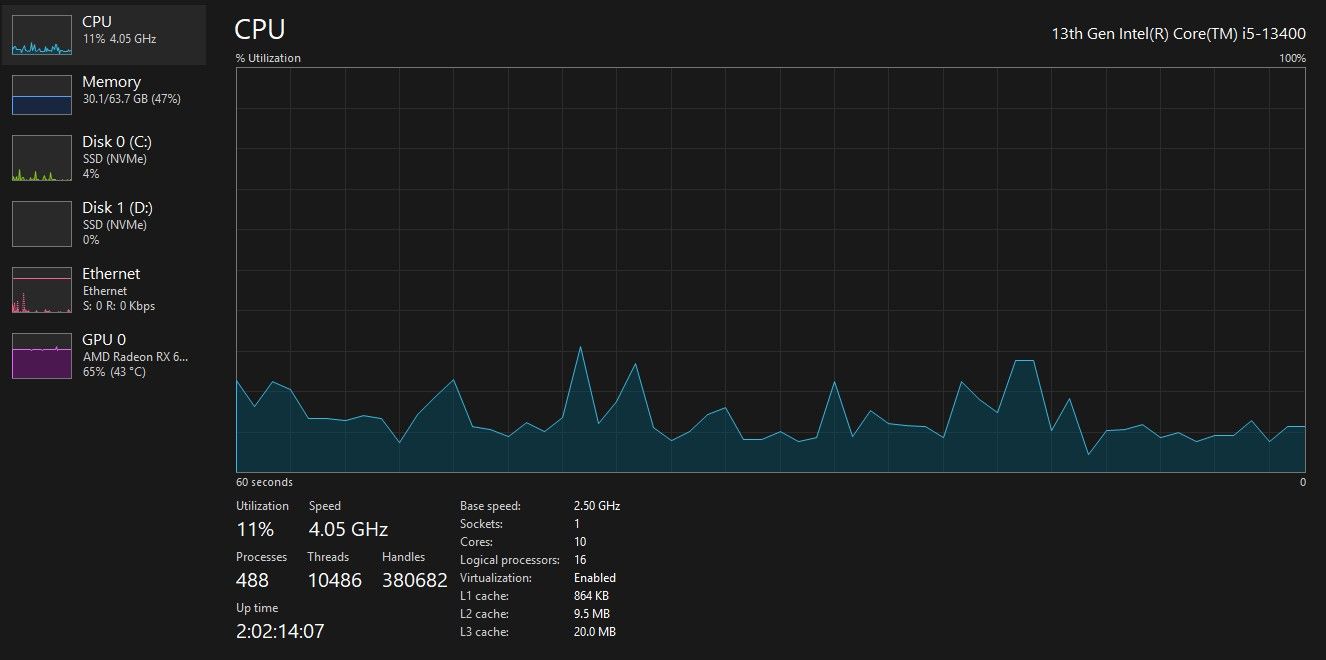Click the CPU heading title
The width and height of the screenshot is (1326, 660).
260,29
